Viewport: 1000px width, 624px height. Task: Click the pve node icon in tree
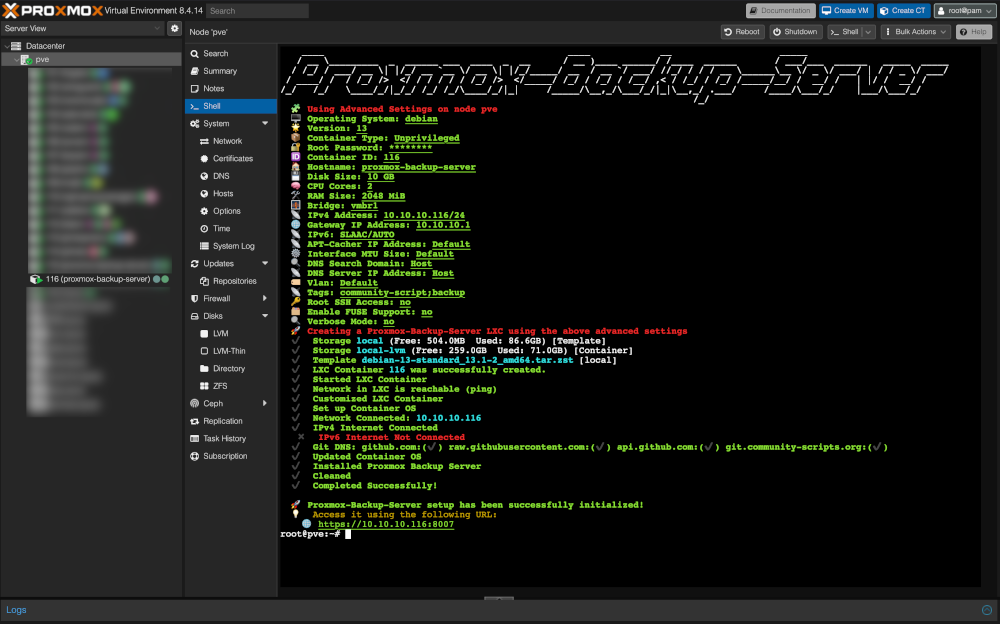point(27,59)
